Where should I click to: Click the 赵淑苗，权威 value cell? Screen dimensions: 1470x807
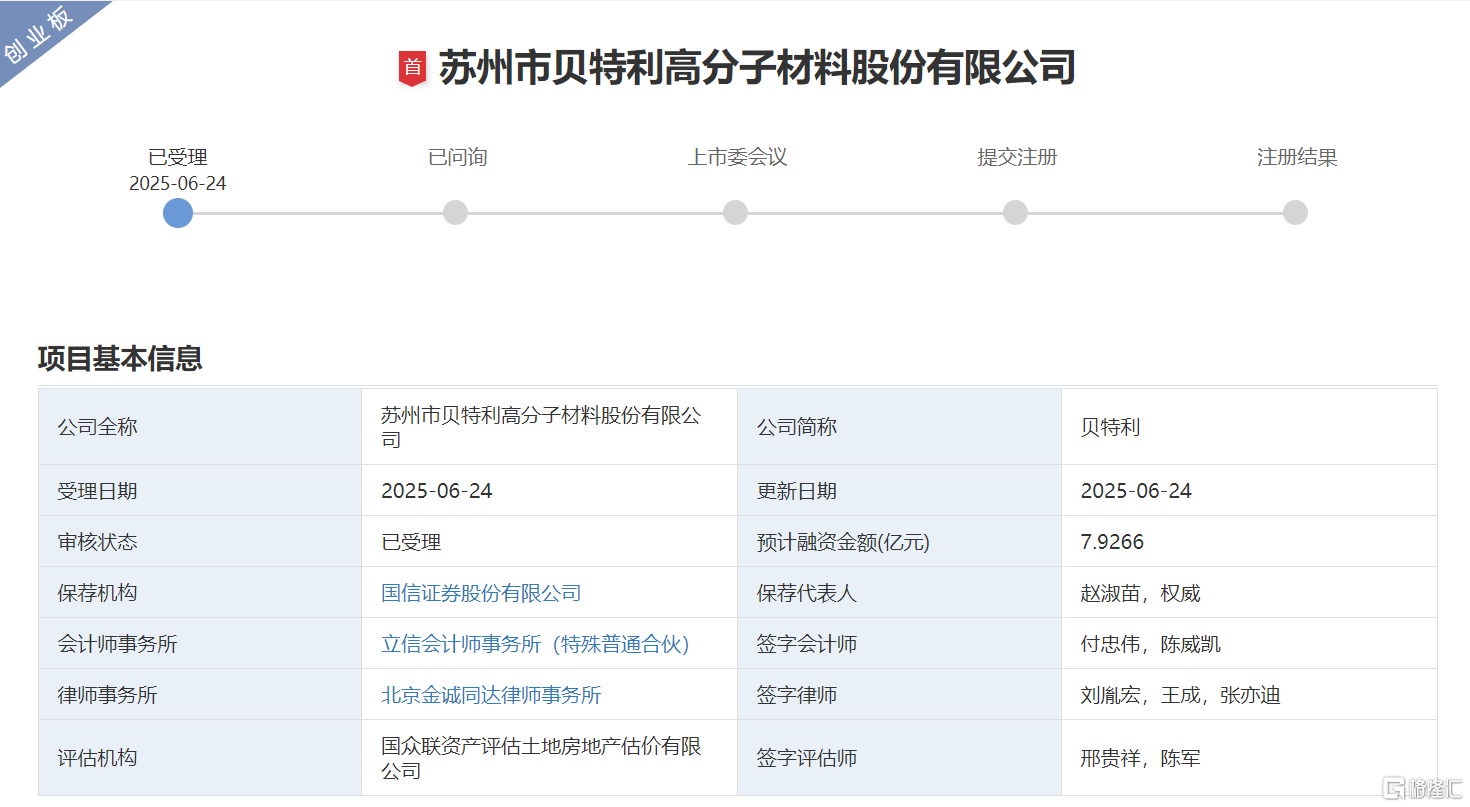coord(1249,593)
